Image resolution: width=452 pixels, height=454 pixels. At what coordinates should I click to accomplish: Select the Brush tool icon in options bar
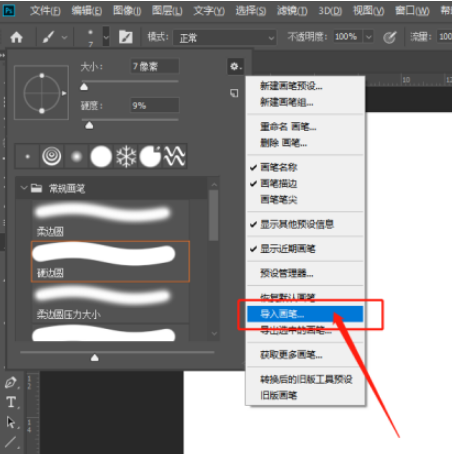pyautogui.click(x=49, y=37)
